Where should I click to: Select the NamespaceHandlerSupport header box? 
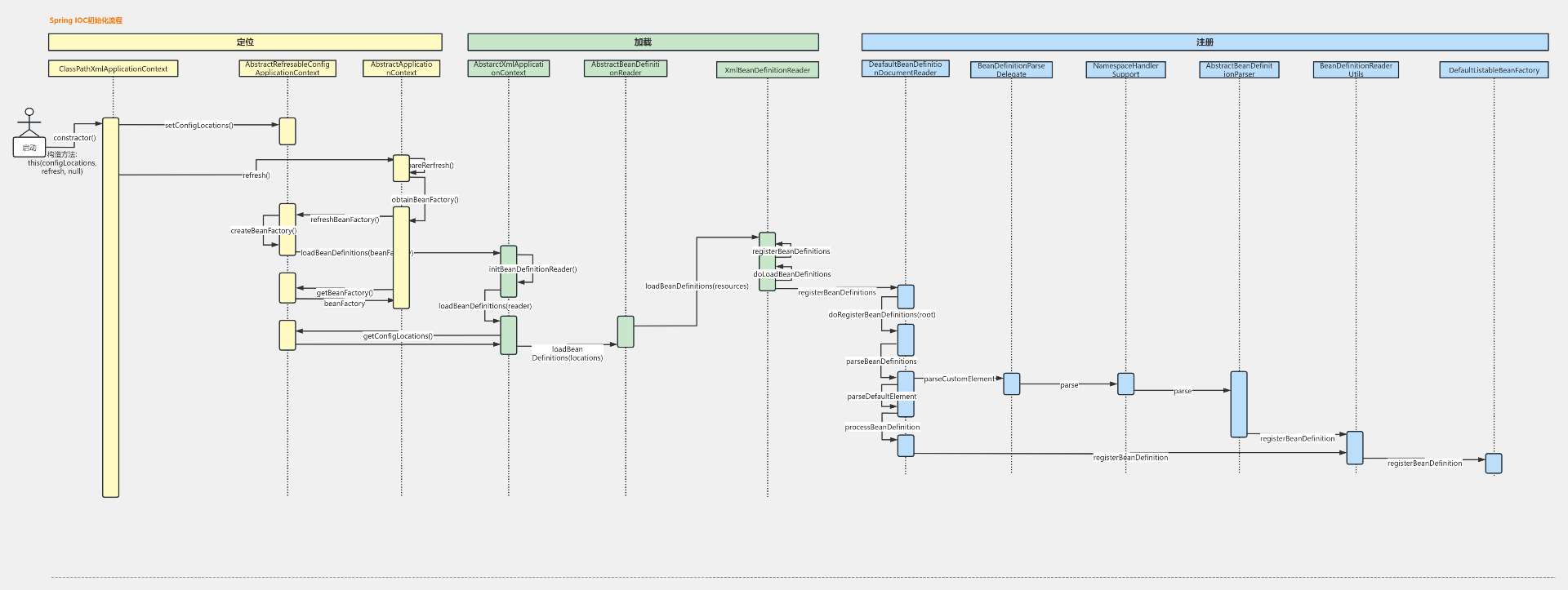click(x=1125, y=70)
